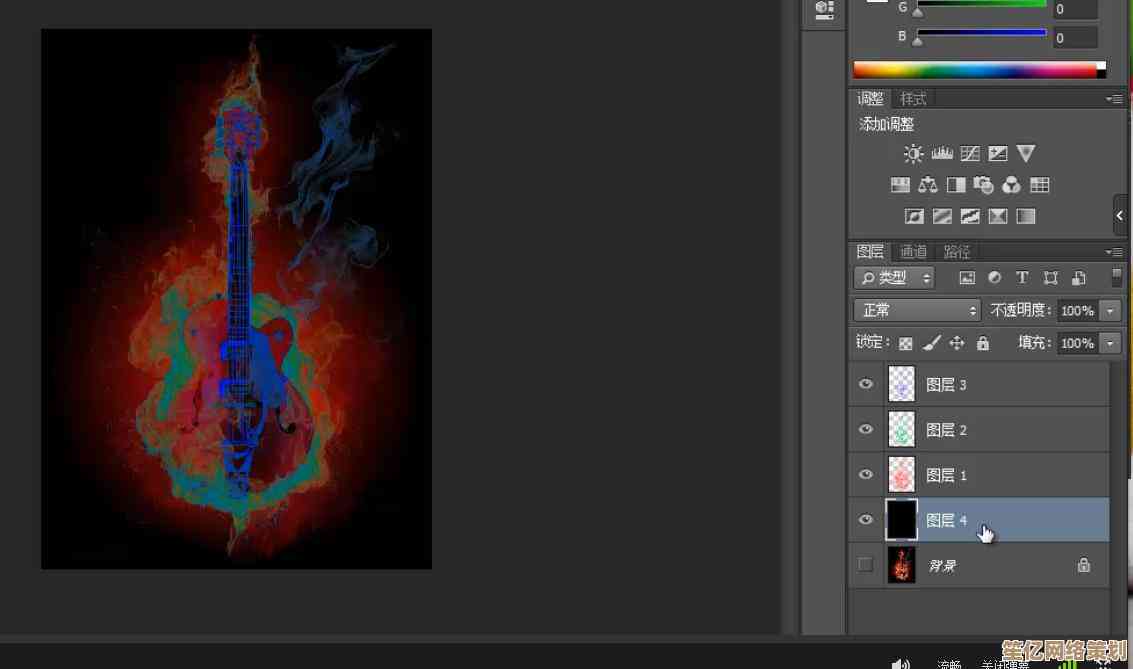
Task: Filter layers by text type icon
Action: (x=1022, y=278)
